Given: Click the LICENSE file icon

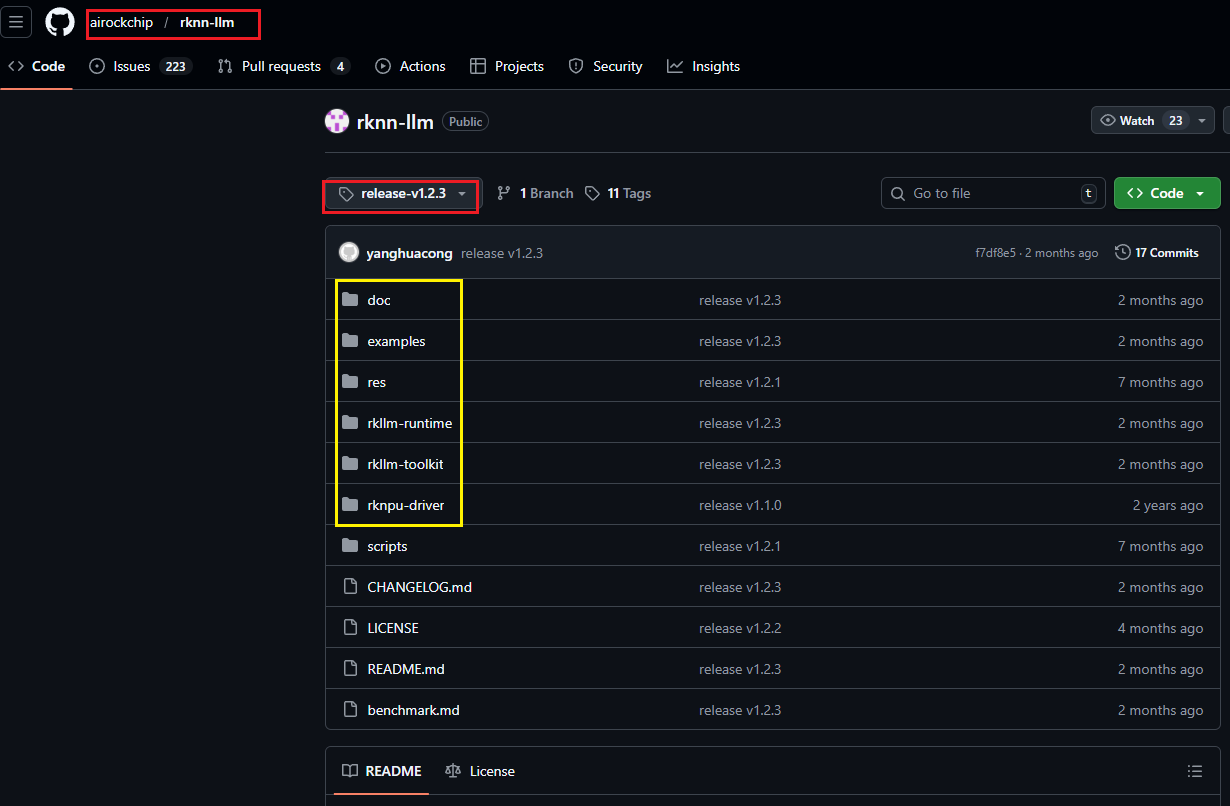Looking at the screenshot, I should click(350, 628).
